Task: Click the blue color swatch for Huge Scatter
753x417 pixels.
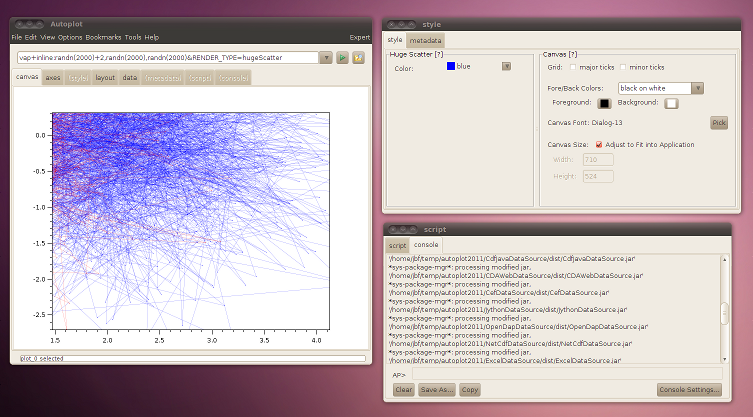Action: click(450, 66)
